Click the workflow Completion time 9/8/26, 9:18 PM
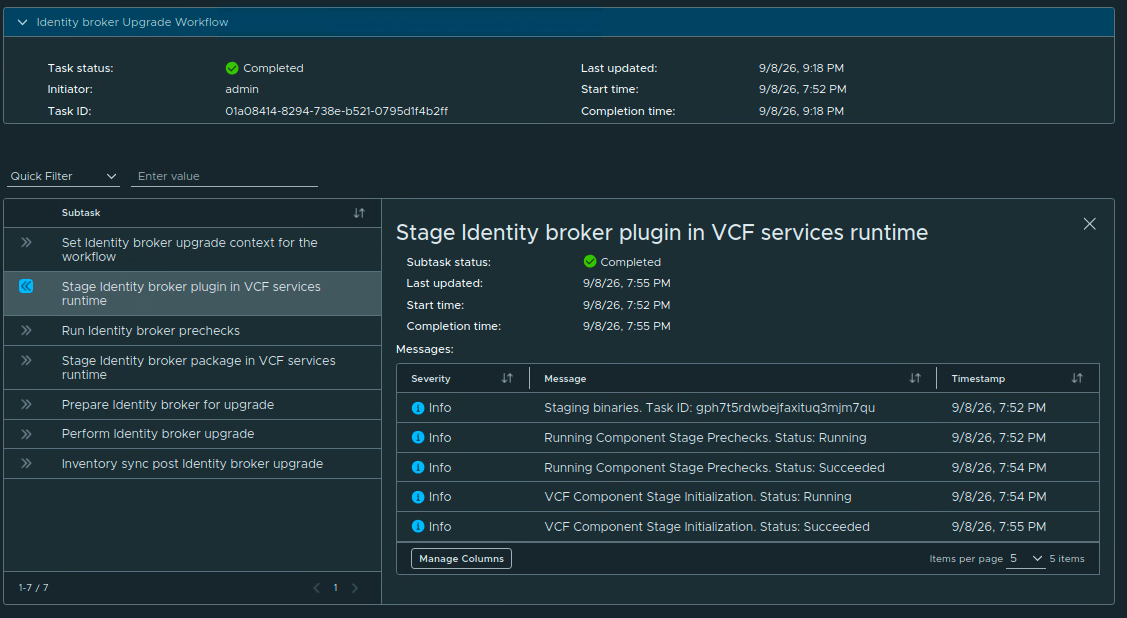The height and width of the screenshot is (618, 1127). click(x=801, y=111)
